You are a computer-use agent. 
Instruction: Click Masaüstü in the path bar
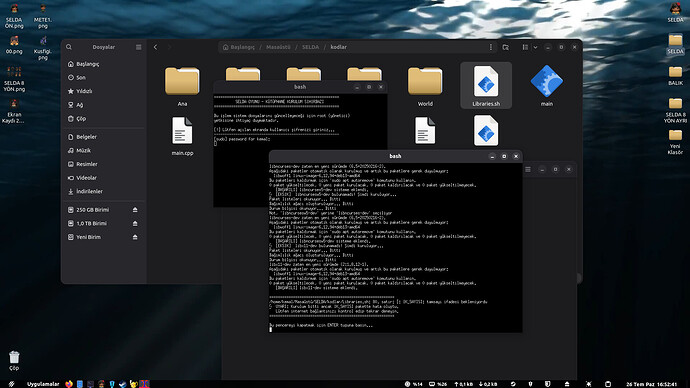coord(278,47)
